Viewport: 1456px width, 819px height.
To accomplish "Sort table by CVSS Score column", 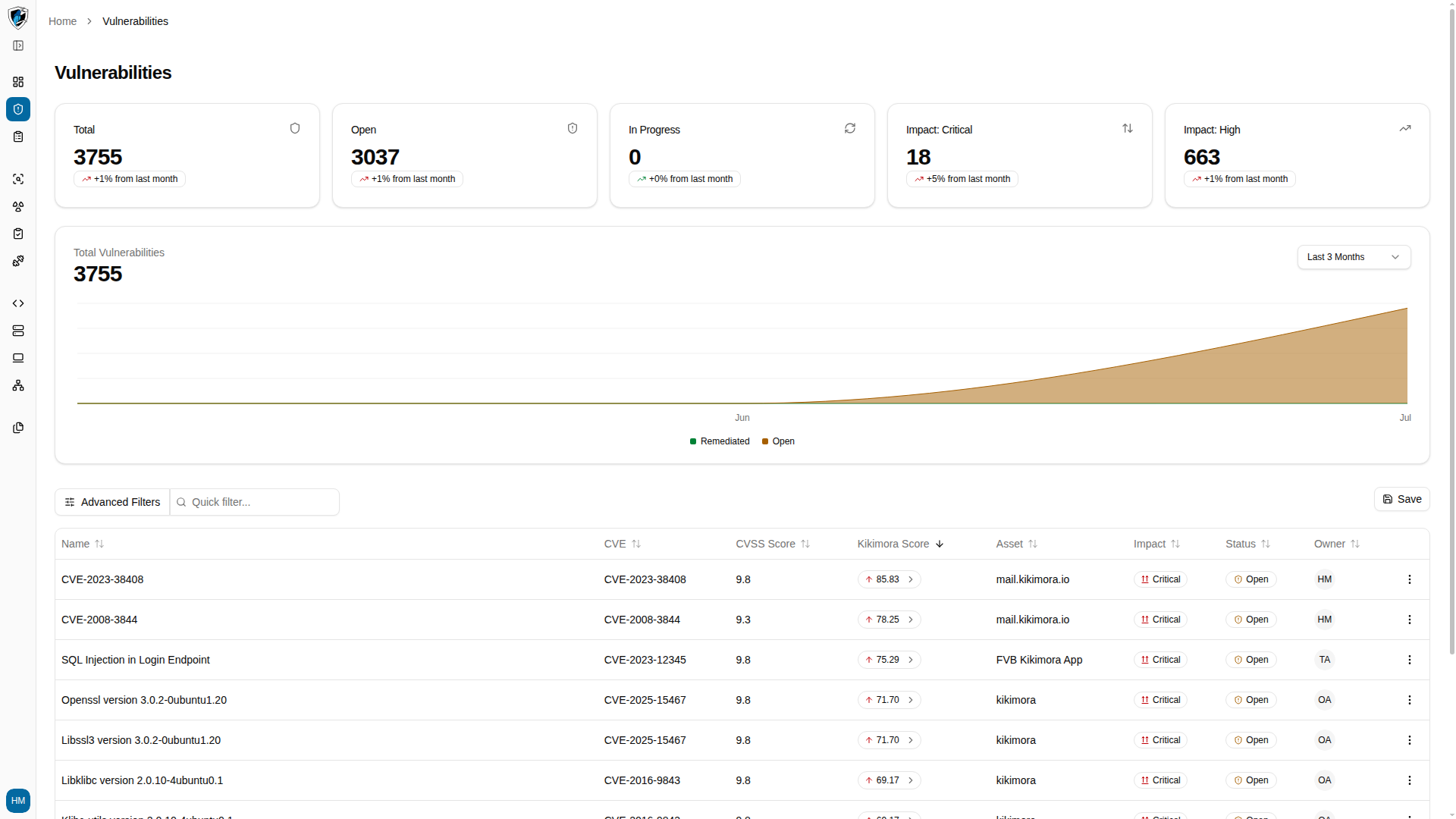I will click(773, 544).
